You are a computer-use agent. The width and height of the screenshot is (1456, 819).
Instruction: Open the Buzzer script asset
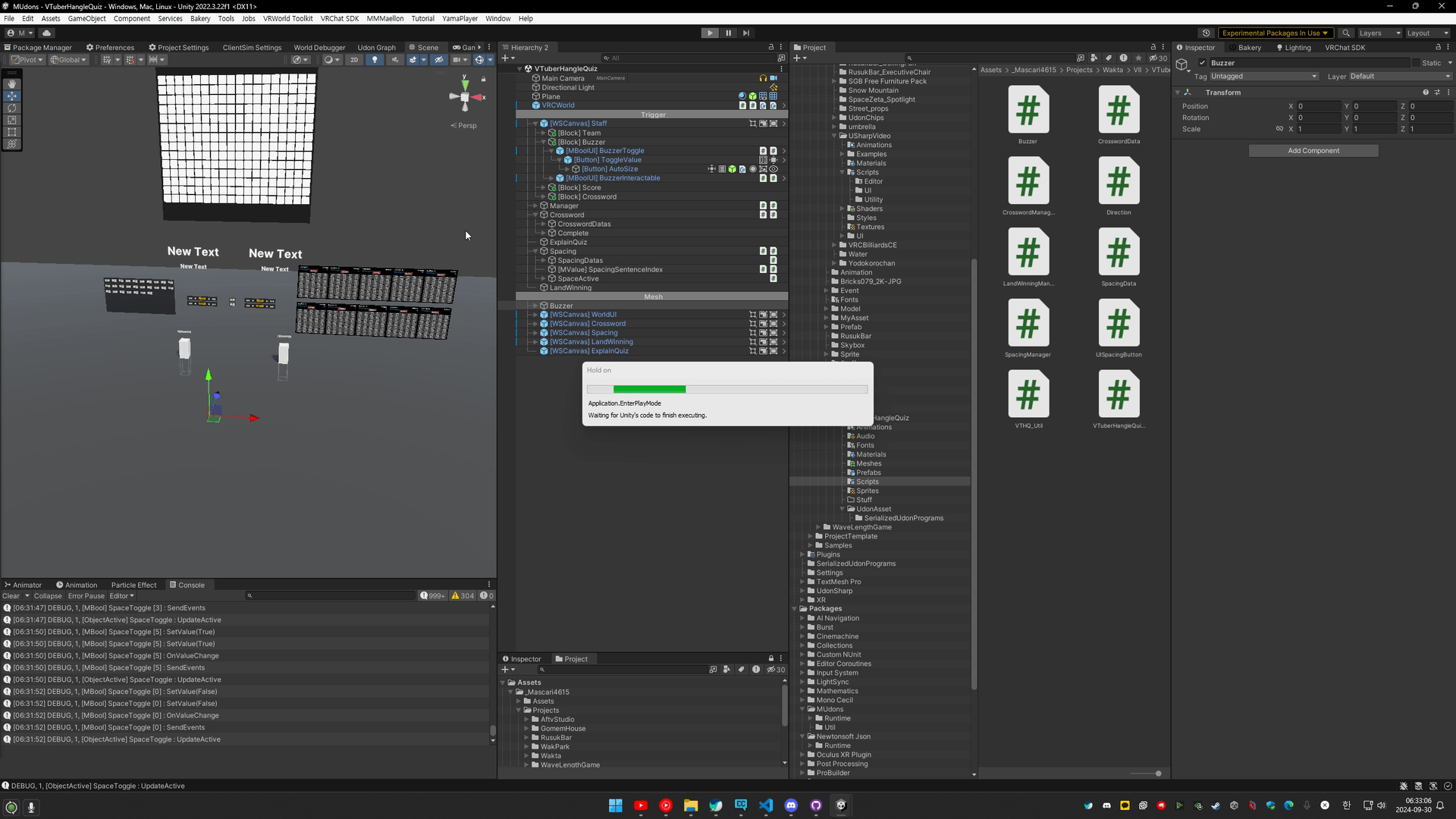point(1028,111)
